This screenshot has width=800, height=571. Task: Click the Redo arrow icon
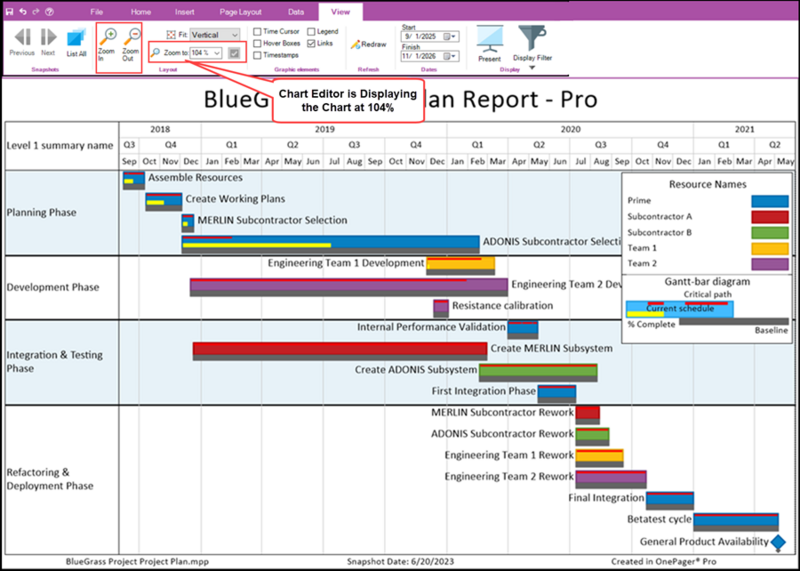36,11
